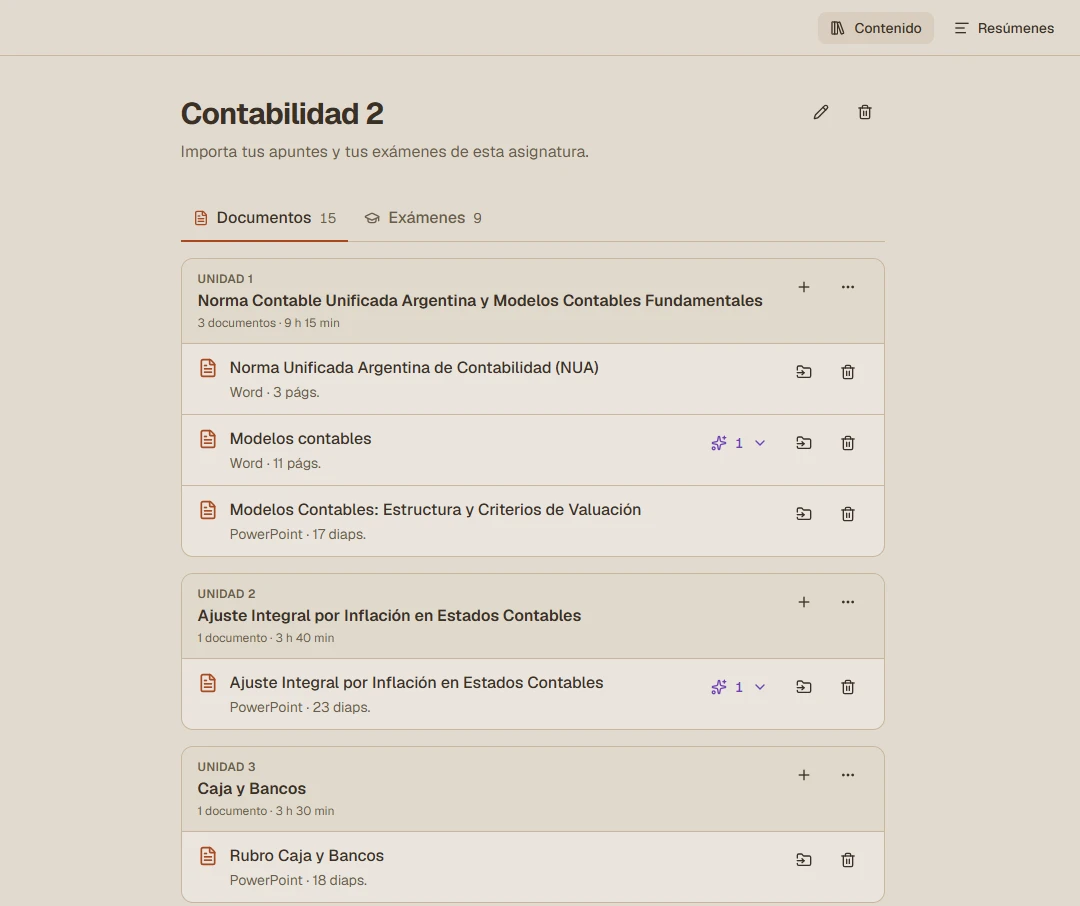
Task: Switch to the Resúmenes view
Action: click(1004, 28)
